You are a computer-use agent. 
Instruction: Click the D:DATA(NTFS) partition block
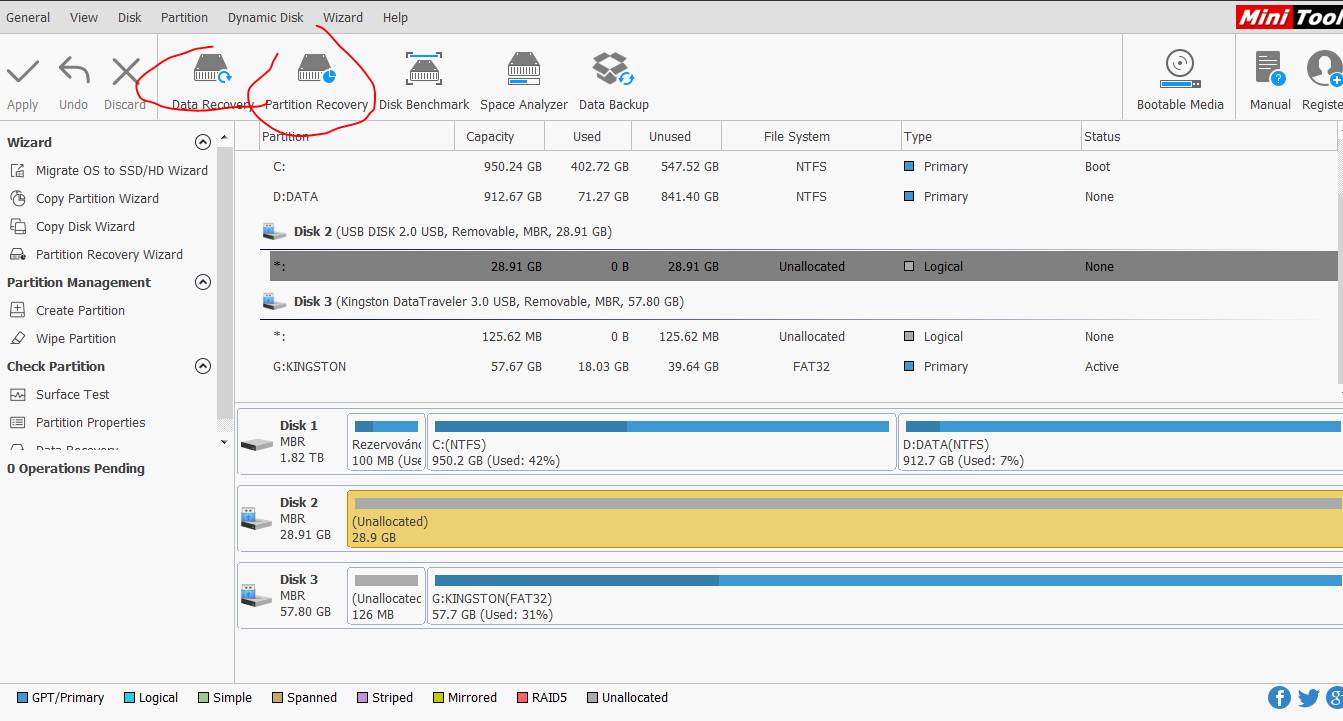click(x=1120, y=442)
